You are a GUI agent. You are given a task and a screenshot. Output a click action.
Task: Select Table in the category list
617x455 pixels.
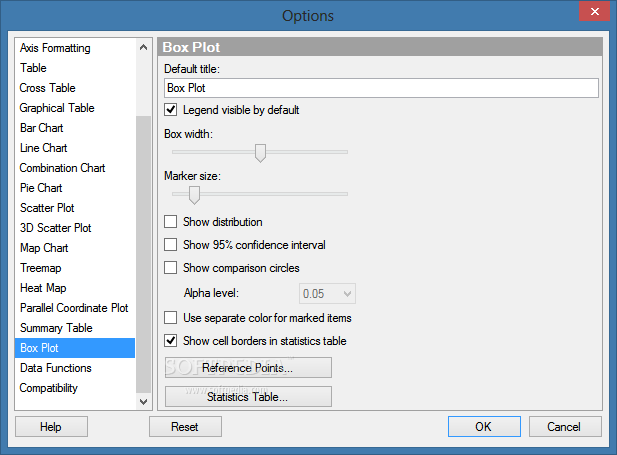click(x=75, y=68)
